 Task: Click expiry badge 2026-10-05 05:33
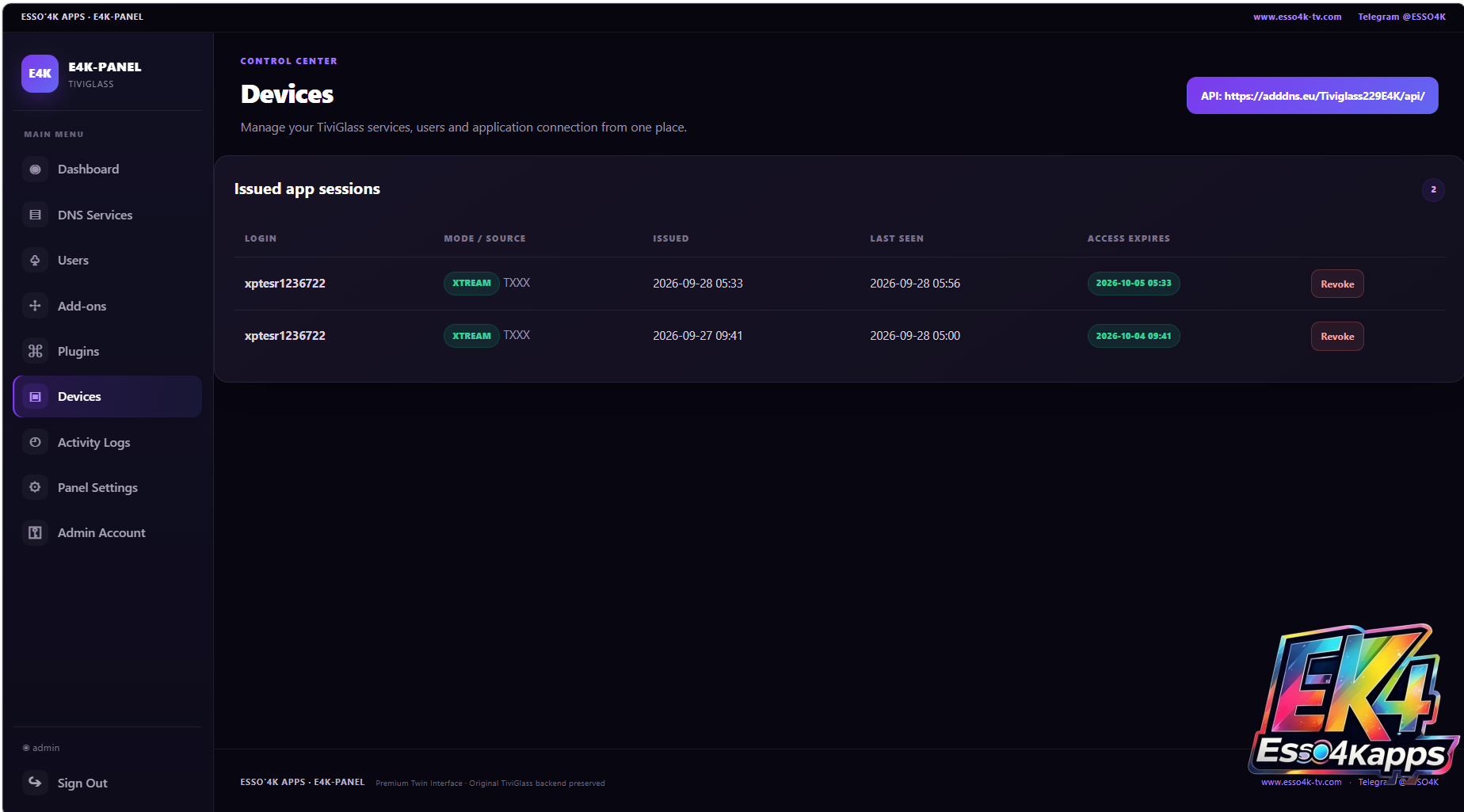[x=1133, y=283]
